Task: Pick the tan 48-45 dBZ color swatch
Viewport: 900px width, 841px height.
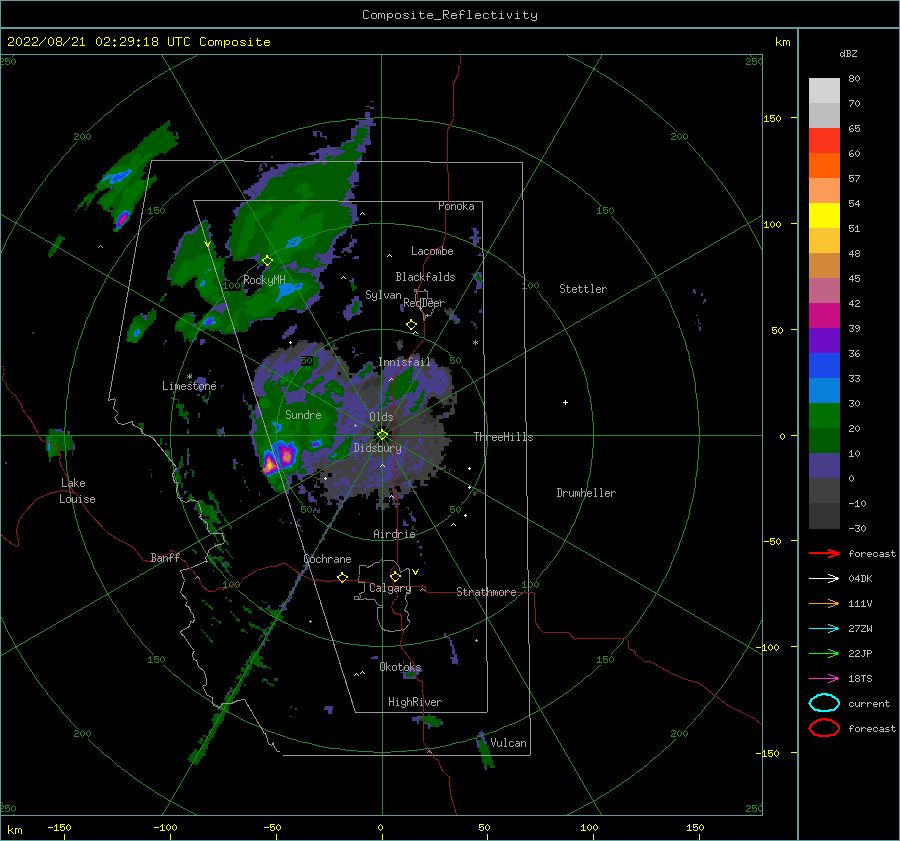Action: tap(824, 266)
